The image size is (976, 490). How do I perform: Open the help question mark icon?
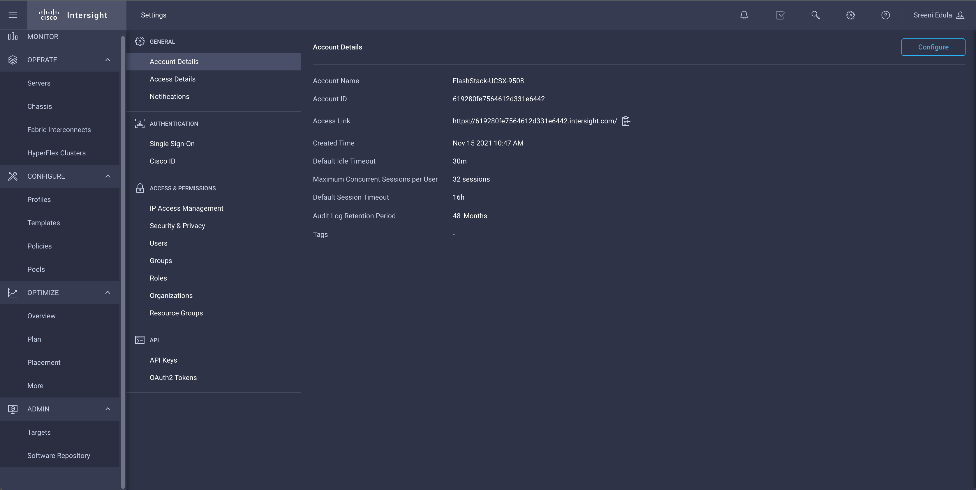[886, 15]
